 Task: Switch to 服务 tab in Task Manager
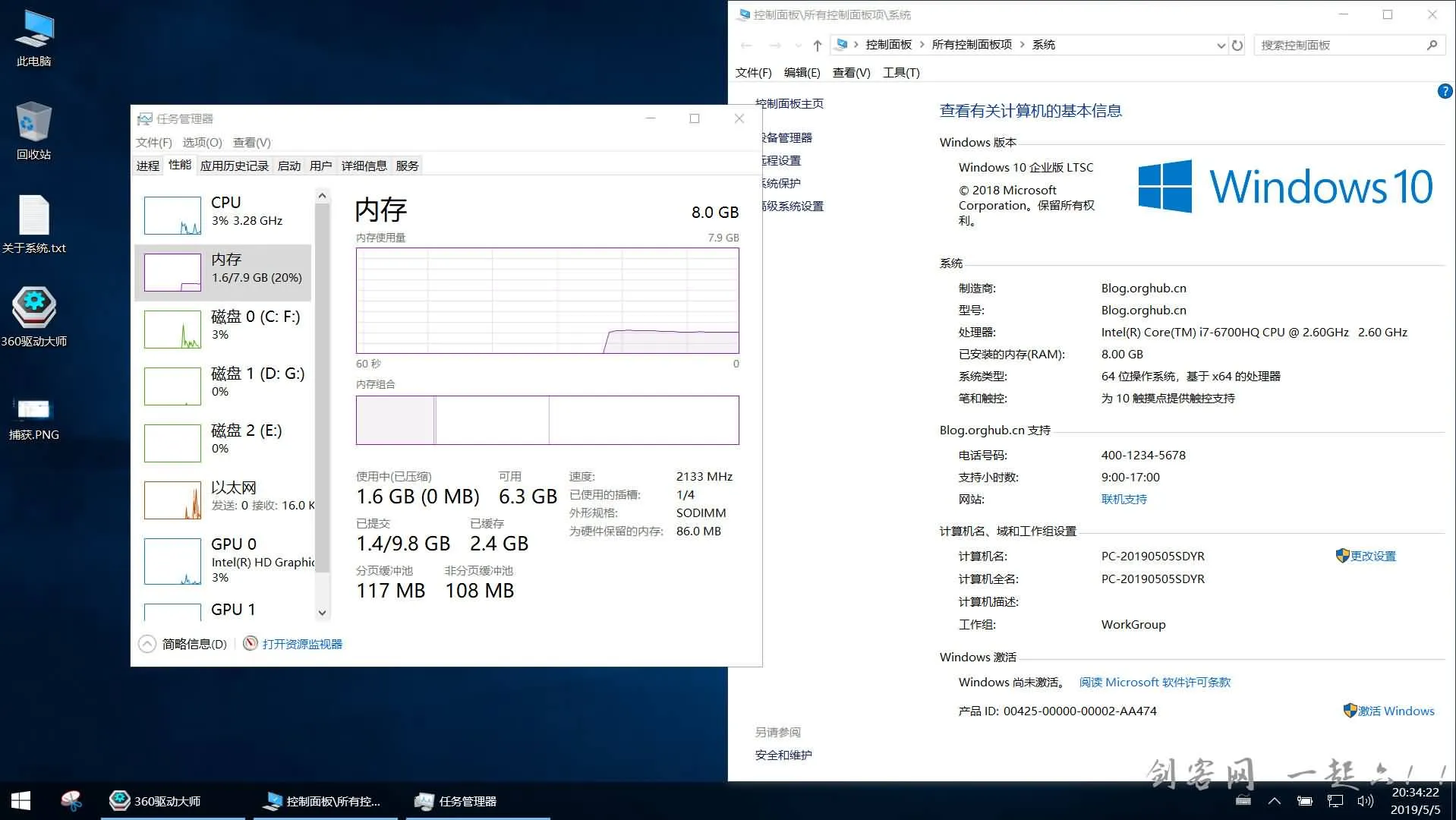(407, 166)
